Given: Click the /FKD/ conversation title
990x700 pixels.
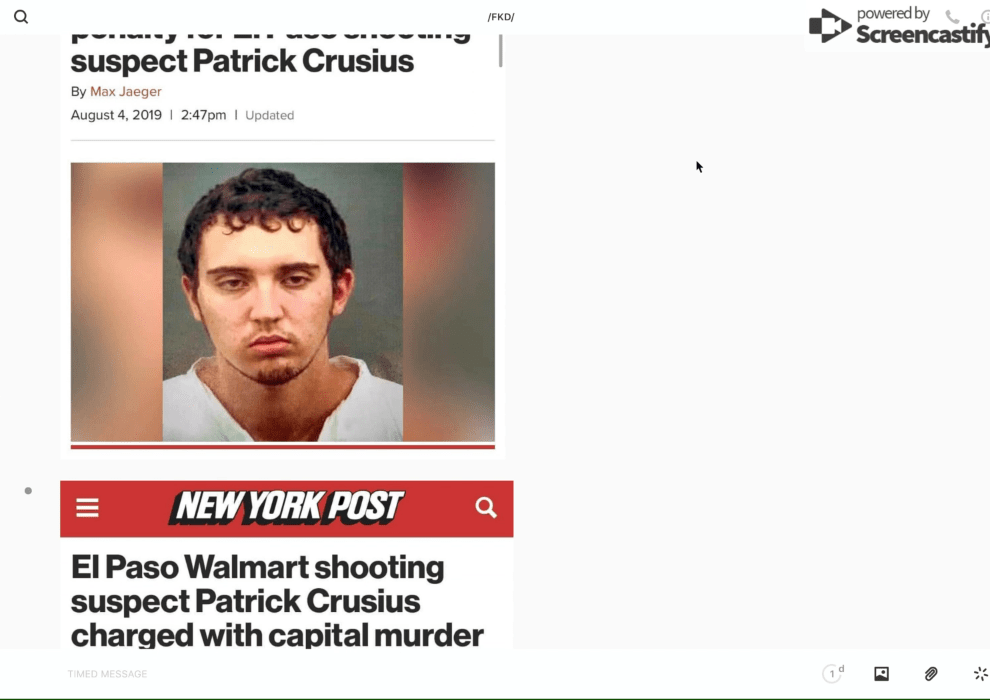Looking at the screenshot, I should tap(501, 17).
